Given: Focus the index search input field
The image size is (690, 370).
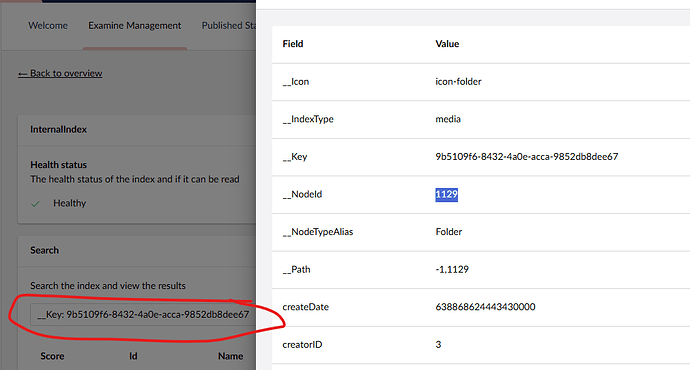Looking at the screenshot, I should pos(143,315).
